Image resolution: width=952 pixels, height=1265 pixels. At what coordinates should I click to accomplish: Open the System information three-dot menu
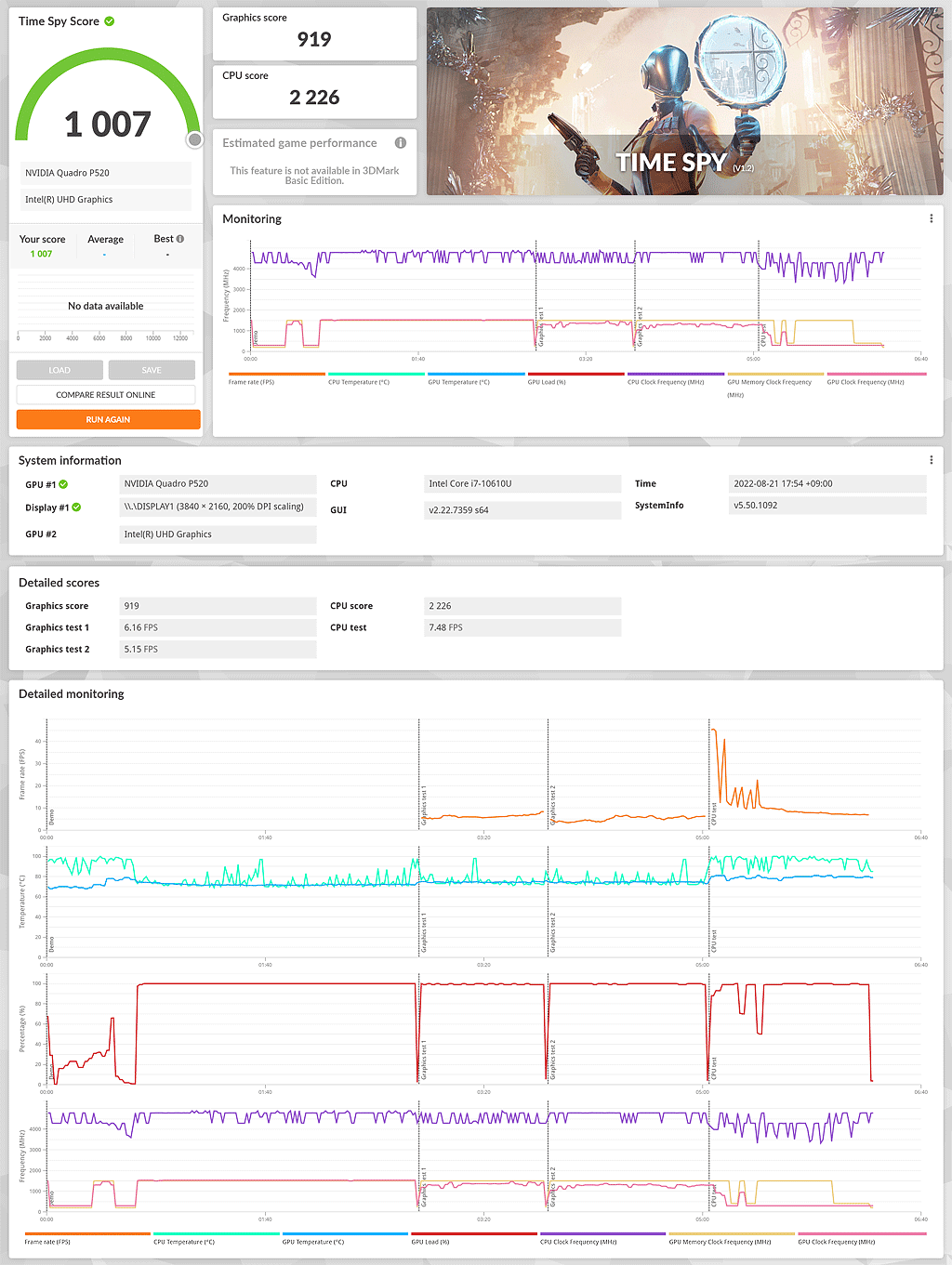pyautogui.click(x=932, y=460)
